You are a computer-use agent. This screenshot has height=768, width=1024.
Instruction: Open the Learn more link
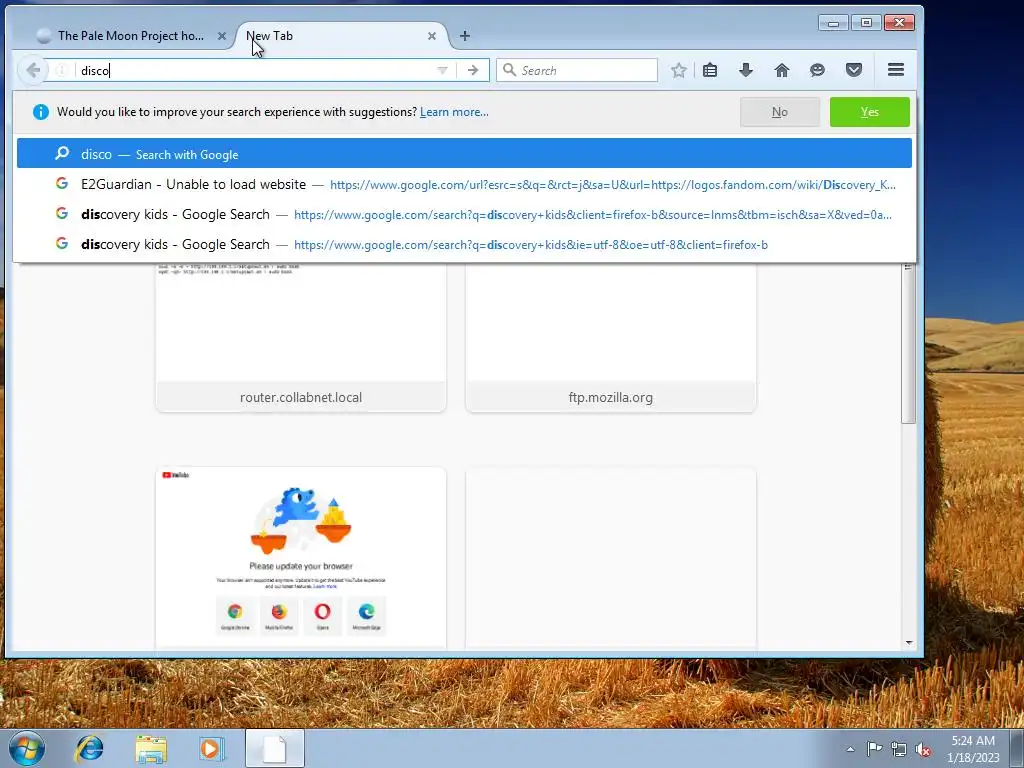454,112
